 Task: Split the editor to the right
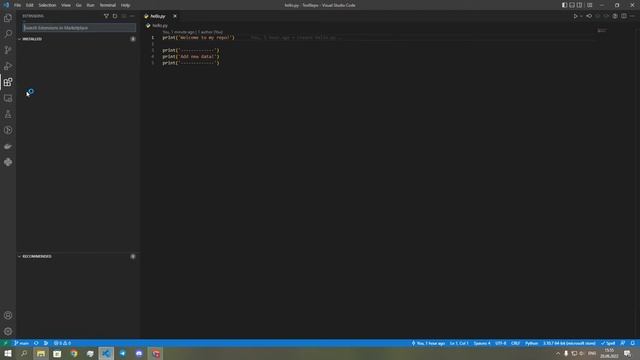pos(624,16)
